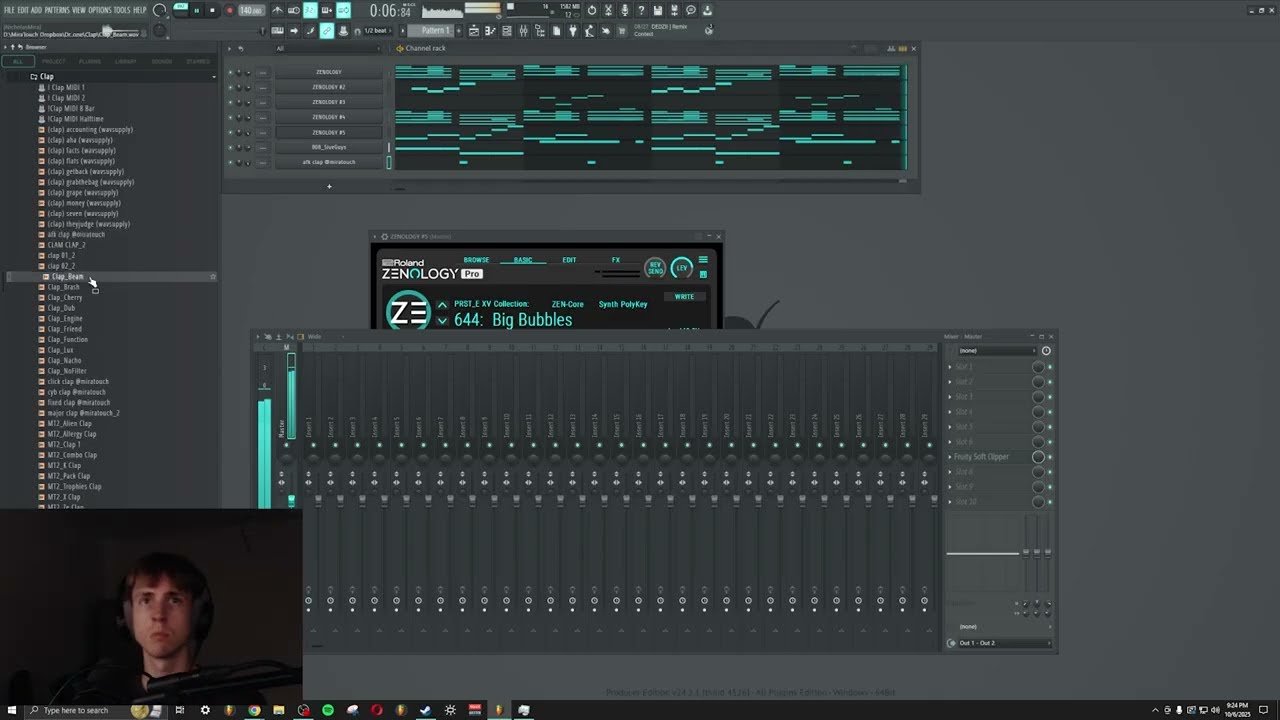Screen dimensions: 1280x720
Task: Click the tempo field showing 140
Action: point(251,10)
